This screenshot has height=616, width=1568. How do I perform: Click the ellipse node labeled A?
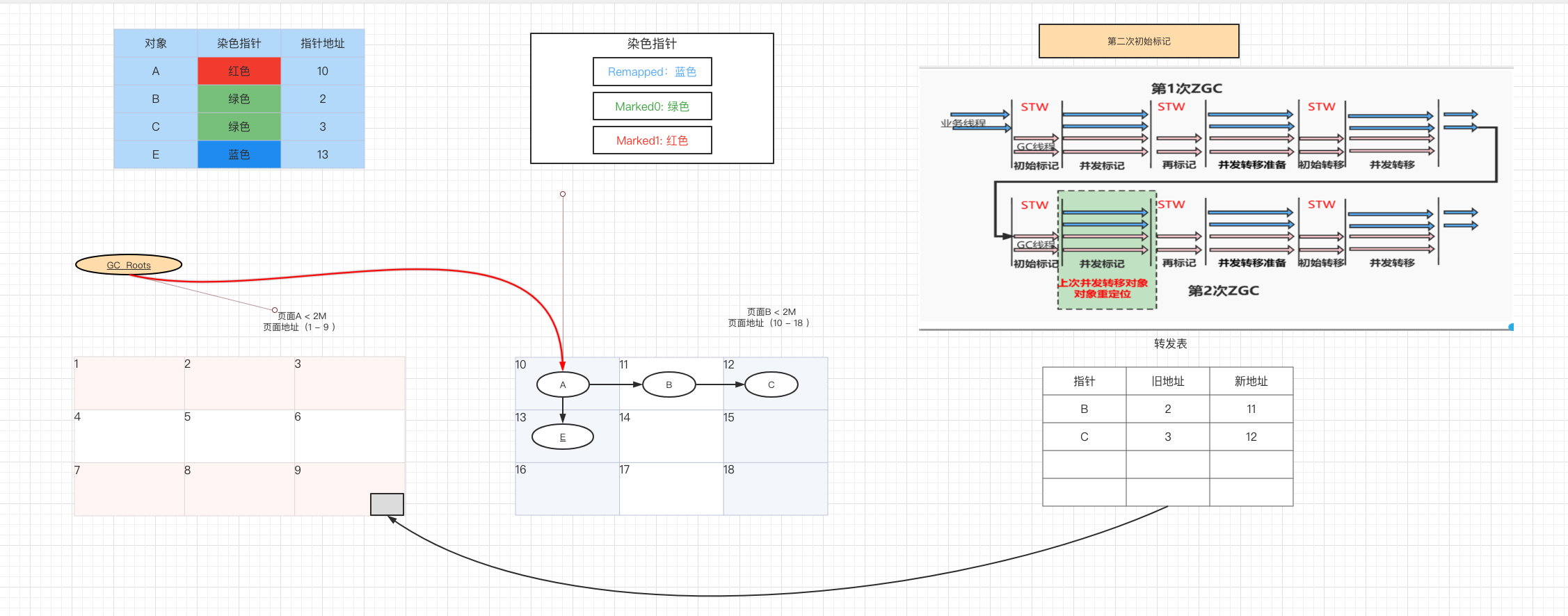563,384
